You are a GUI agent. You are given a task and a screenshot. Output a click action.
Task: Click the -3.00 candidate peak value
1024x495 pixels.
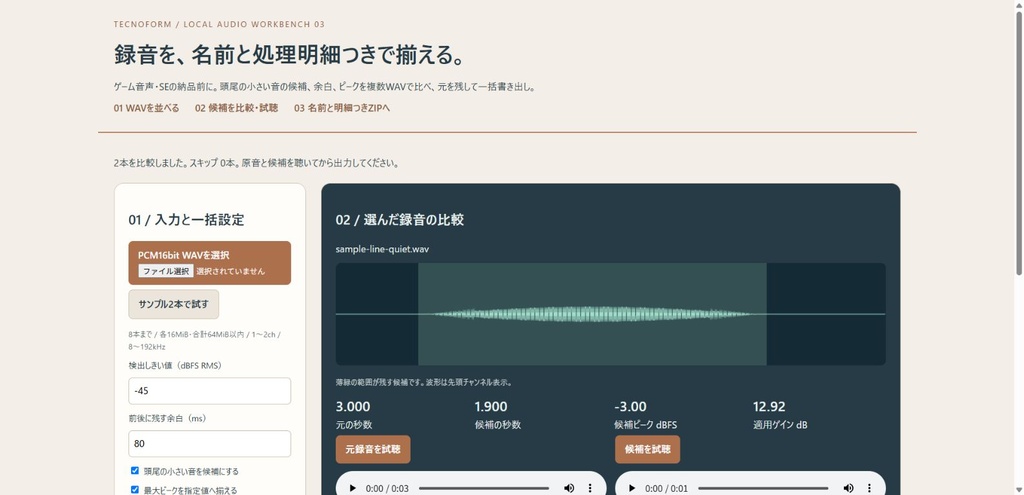point(631,407)
